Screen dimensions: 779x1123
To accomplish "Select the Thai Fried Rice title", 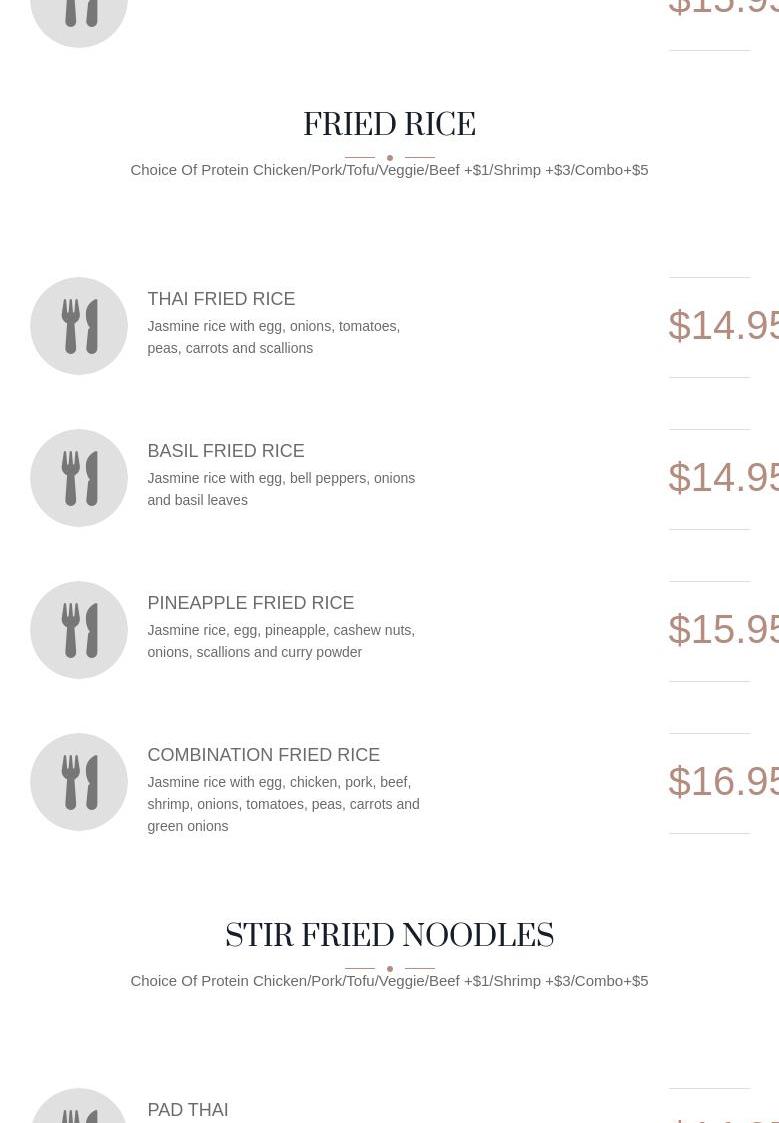I will [x=221, y=299].
